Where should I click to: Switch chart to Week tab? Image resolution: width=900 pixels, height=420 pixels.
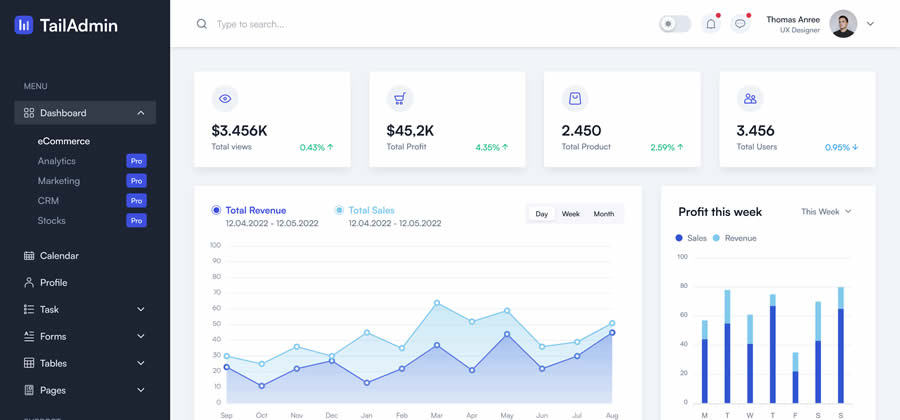point(570,214)
